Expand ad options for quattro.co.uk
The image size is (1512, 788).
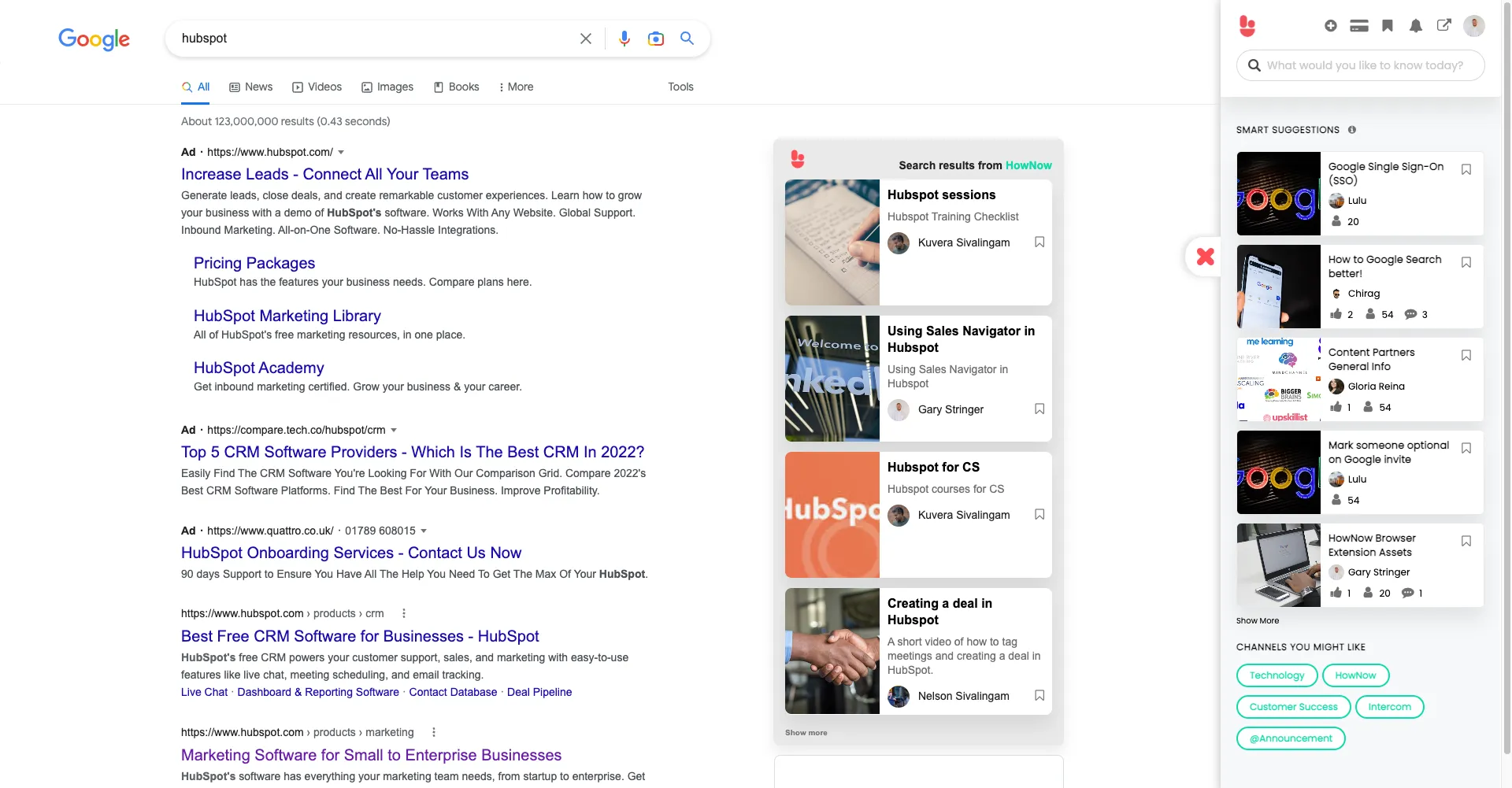point(424,531)
